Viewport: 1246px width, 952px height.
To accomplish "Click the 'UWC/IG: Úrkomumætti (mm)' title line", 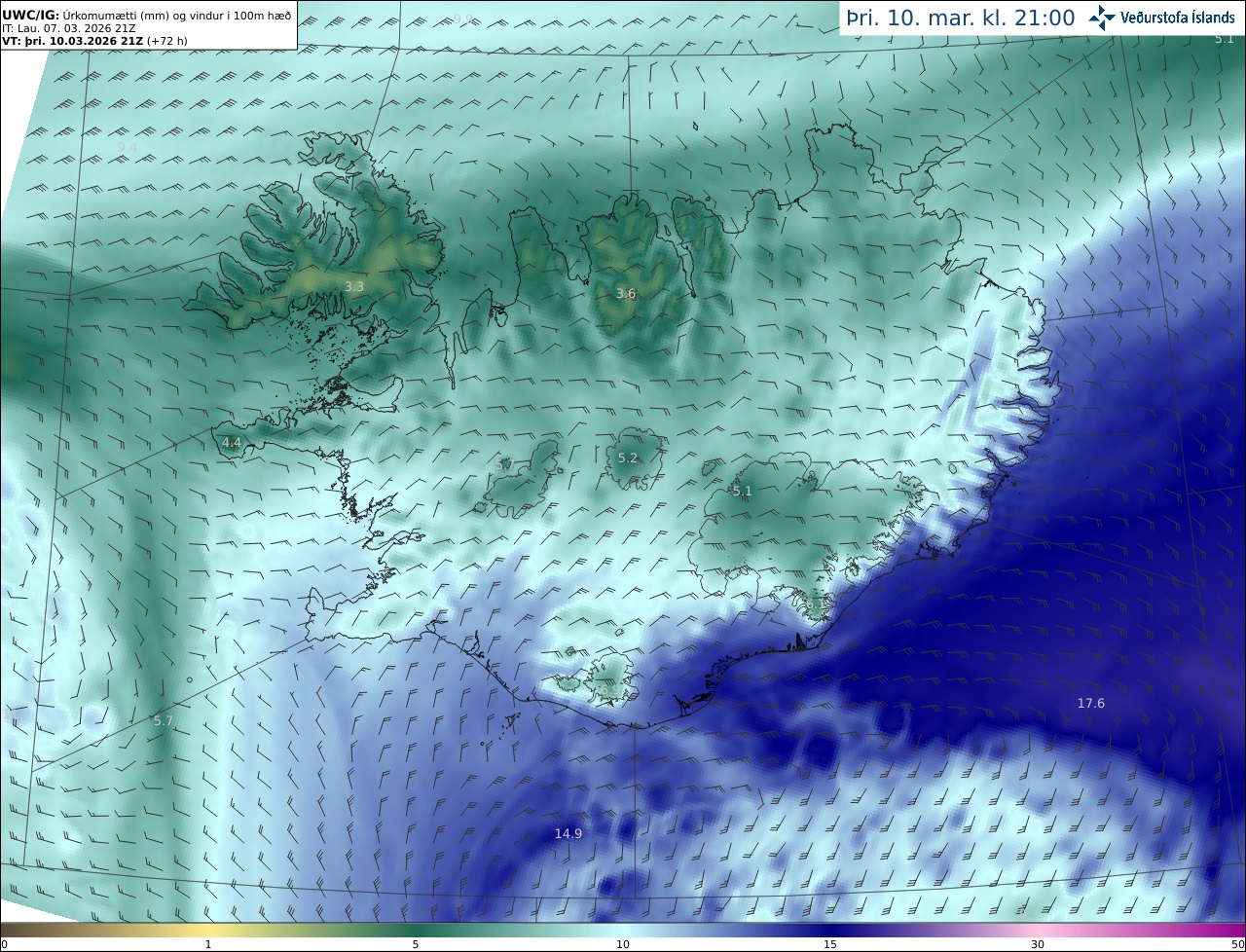I will coord(146,15).
